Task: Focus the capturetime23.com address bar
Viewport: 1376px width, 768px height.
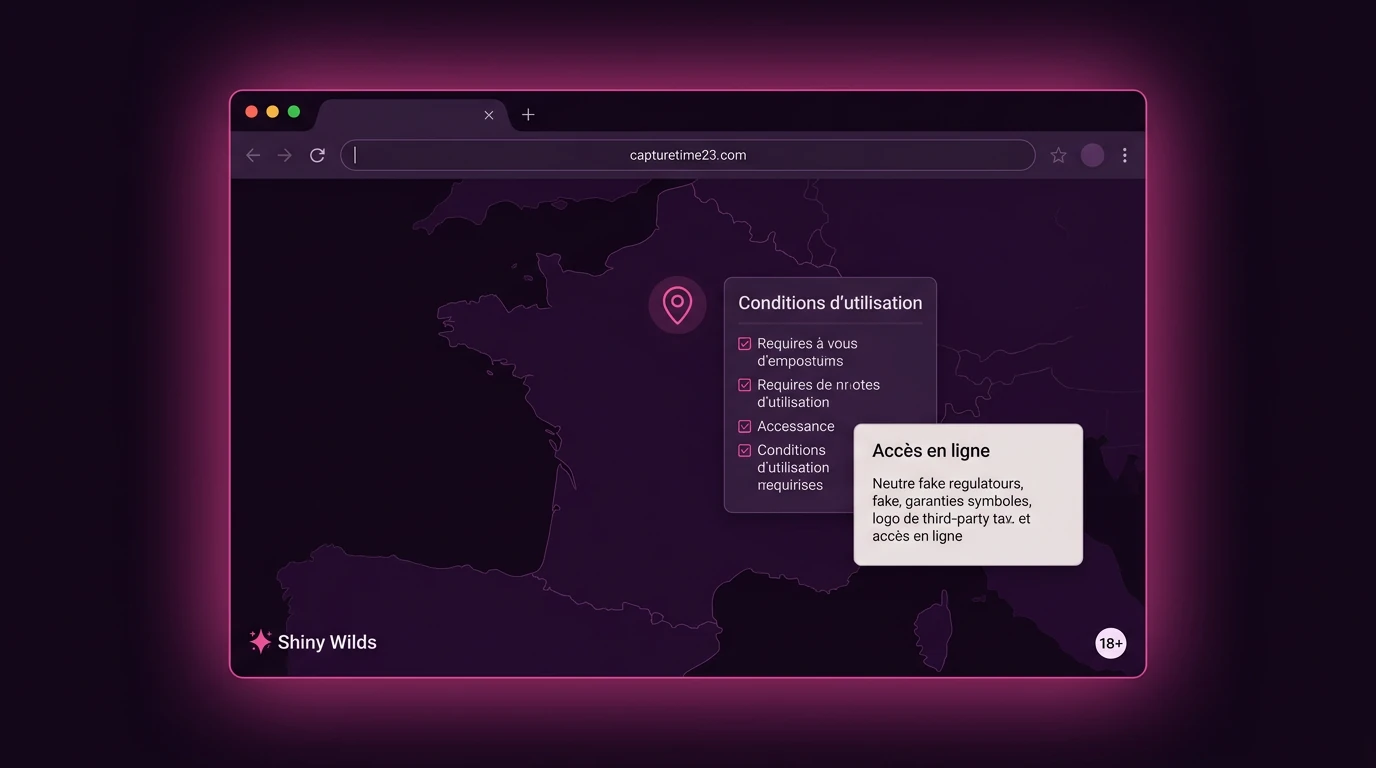Action: pos(688,155)
